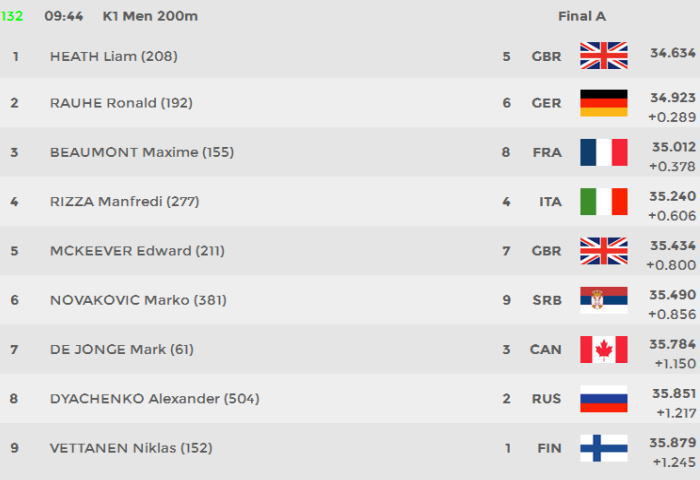Open athlete HEATH Liam (208)
This screenshot has width=700, height=480.
click(114, 56)
